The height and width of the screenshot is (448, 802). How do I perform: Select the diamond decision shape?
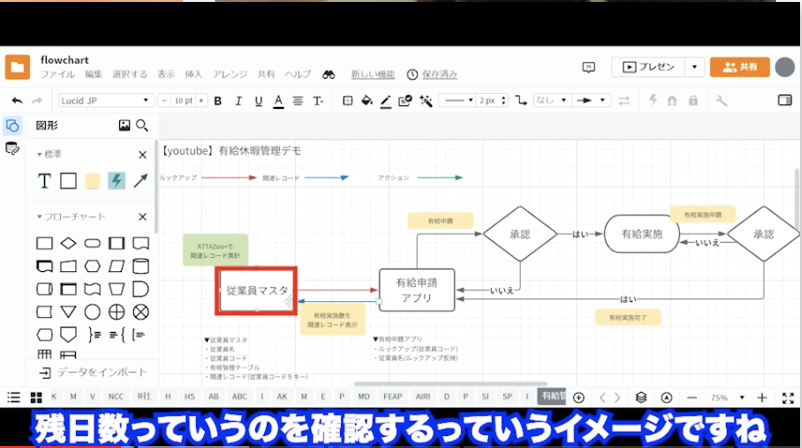pyautogui.click(x=68, y=243)
